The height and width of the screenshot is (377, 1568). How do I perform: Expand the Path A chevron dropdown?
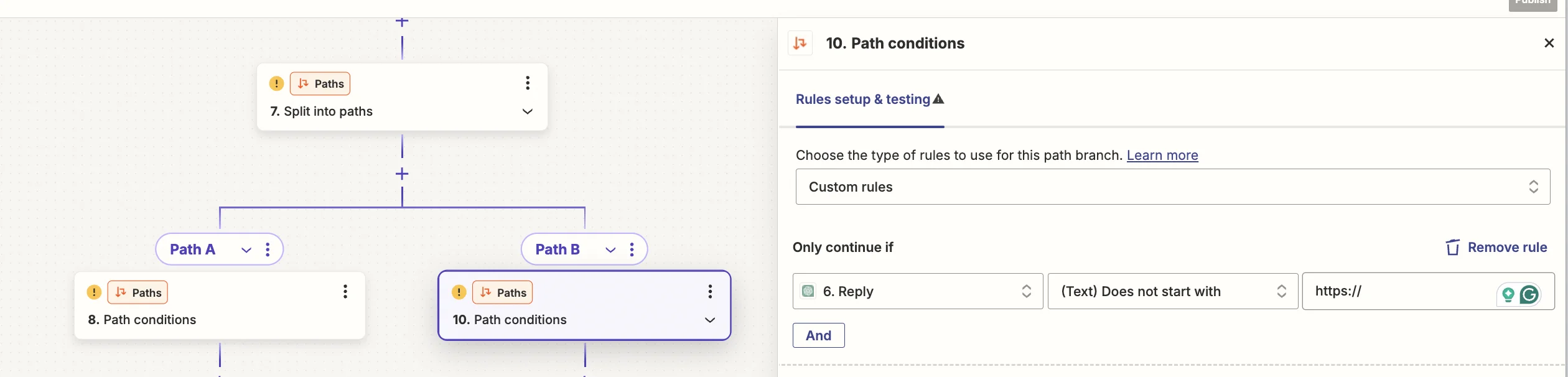click(246, 250)
